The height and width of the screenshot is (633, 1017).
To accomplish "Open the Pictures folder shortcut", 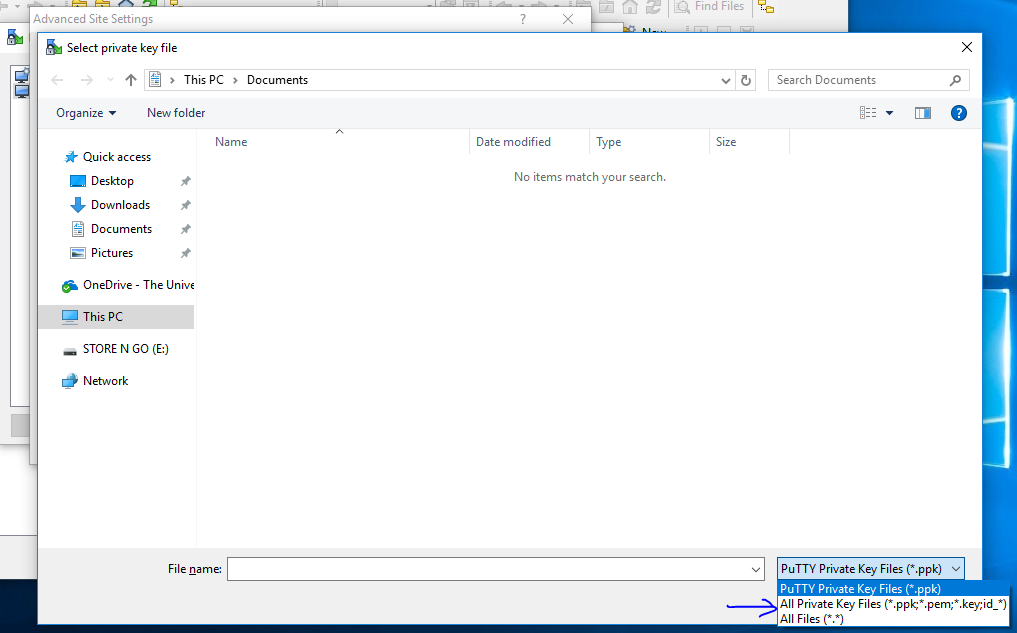I will (x=111, y=253).
